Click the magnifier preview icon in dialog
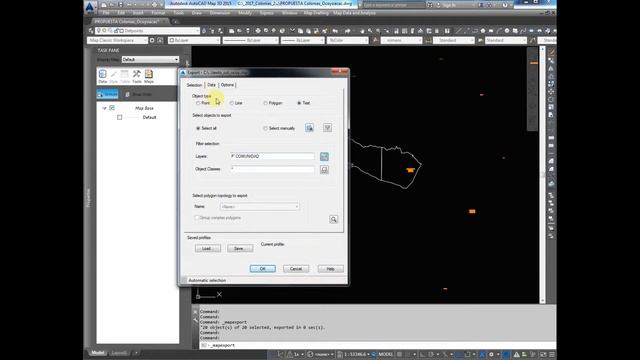Screen dimensions: 640x360 (333, 220)
